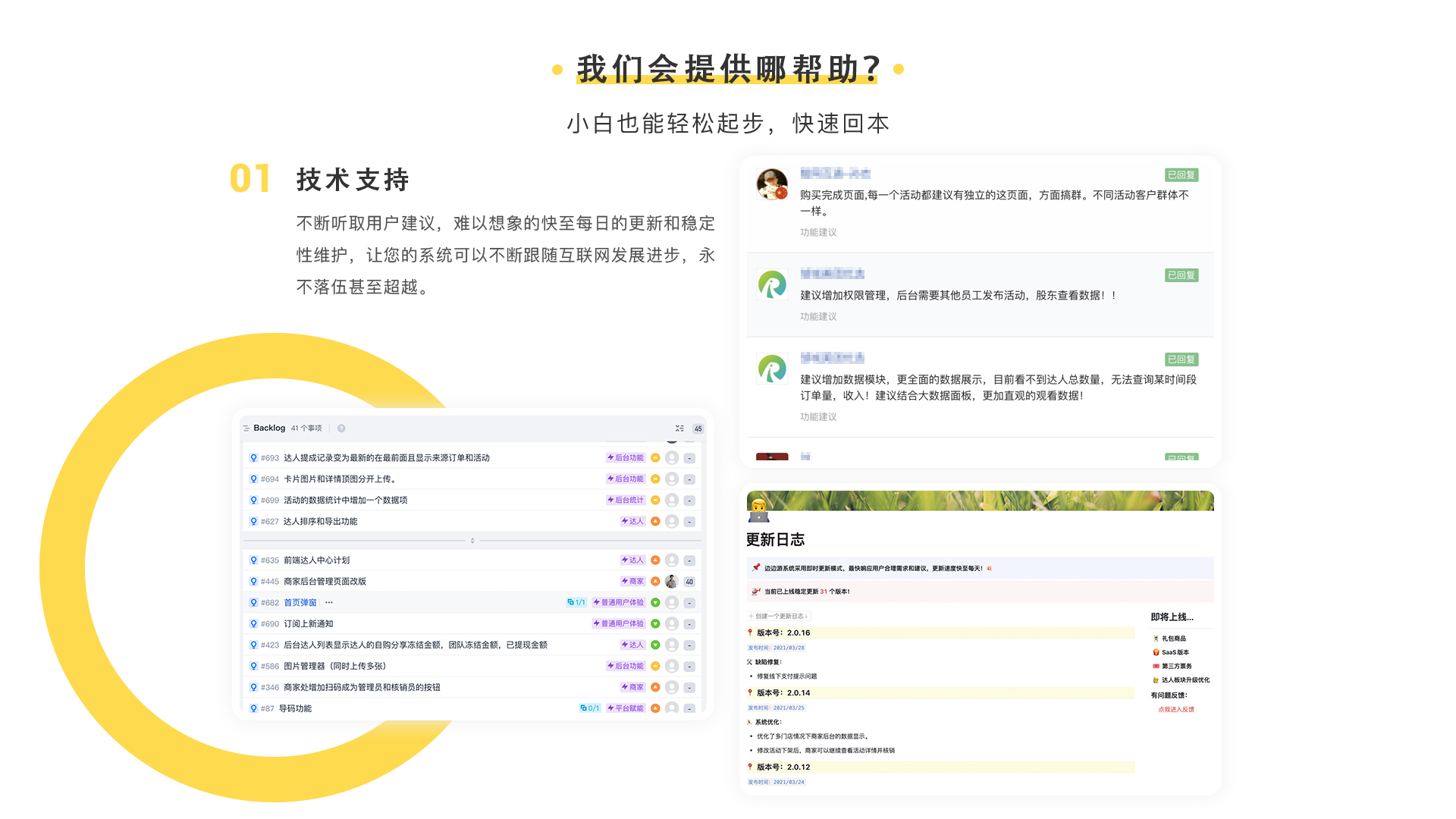The image size is (1456, 819).
Task: Click the lightbulb icon of issue #627
Action: point(253,522)
